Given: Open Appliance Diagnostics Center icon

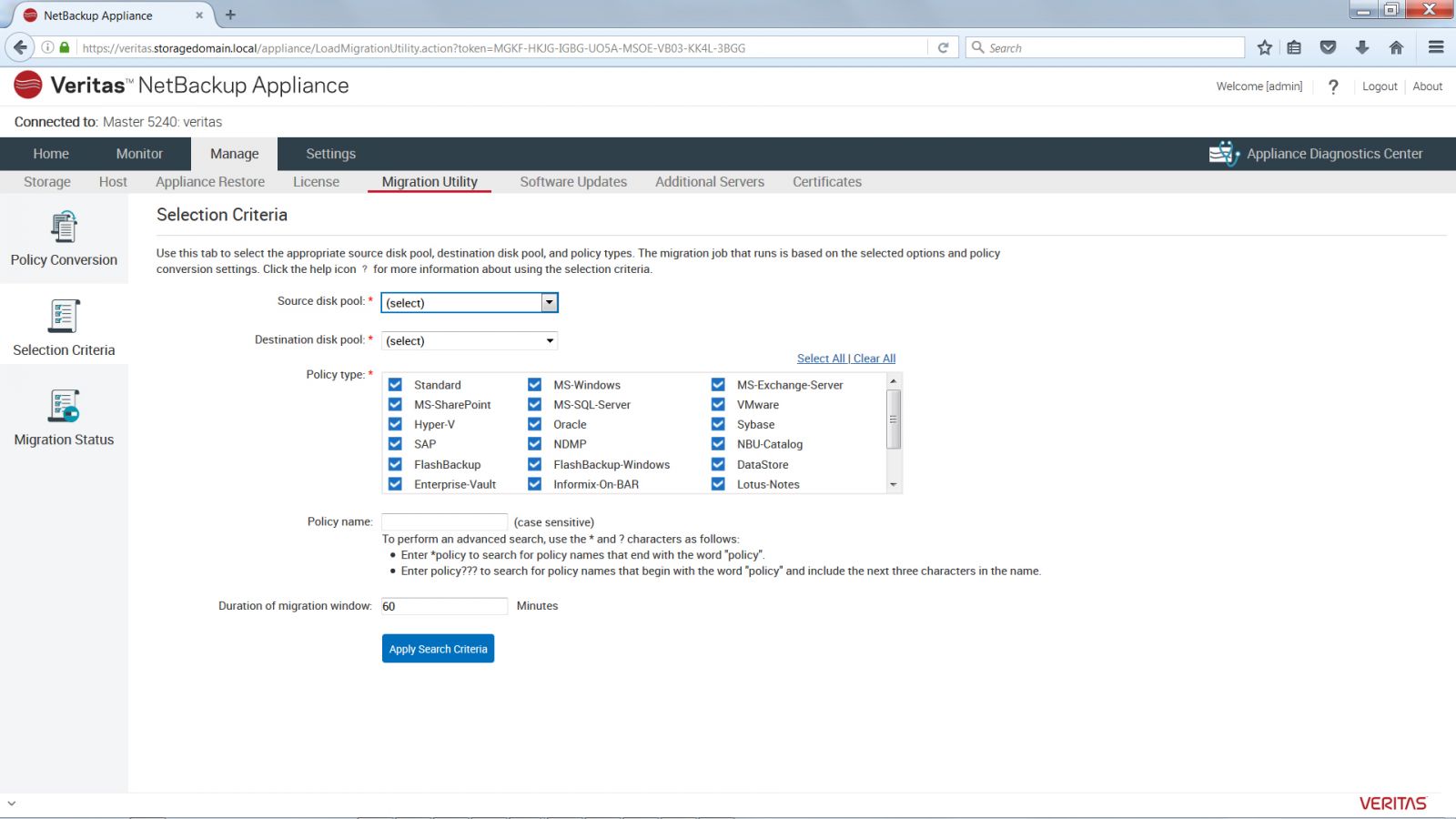Looking at the screenshot, I should (x=1224, y=154).
